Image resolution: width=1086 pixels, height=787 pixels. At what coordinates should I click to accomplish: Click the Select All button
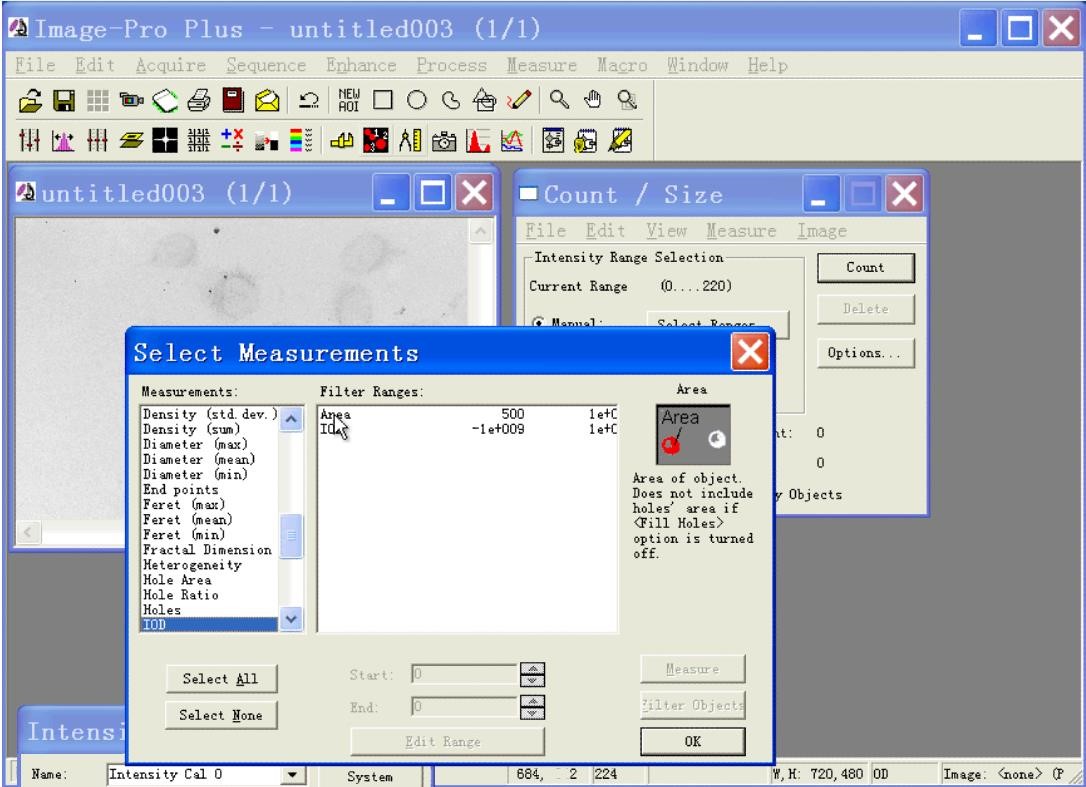click(221, 679)
